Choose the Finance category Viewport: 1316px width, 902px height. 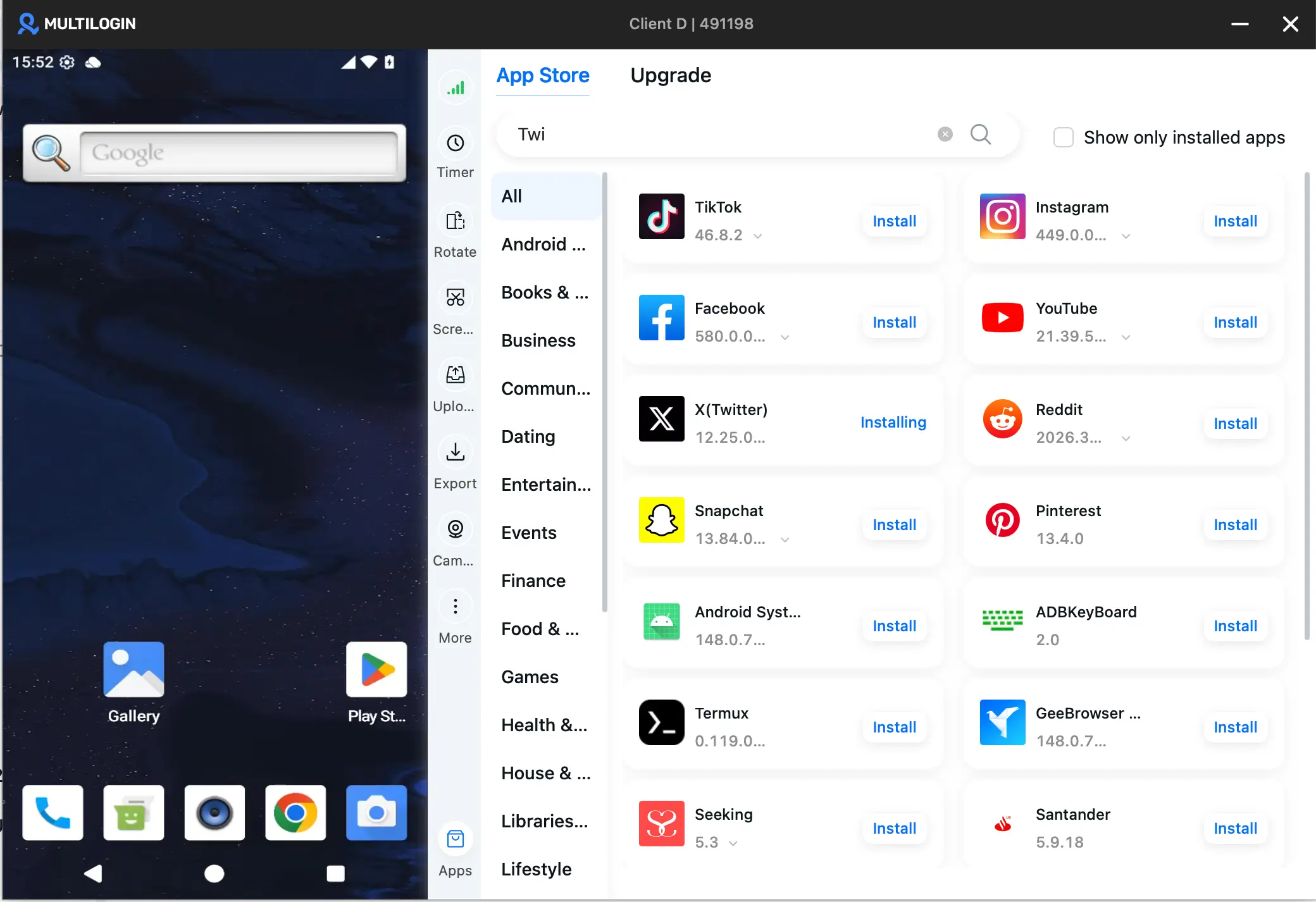[x=546, y=581]
